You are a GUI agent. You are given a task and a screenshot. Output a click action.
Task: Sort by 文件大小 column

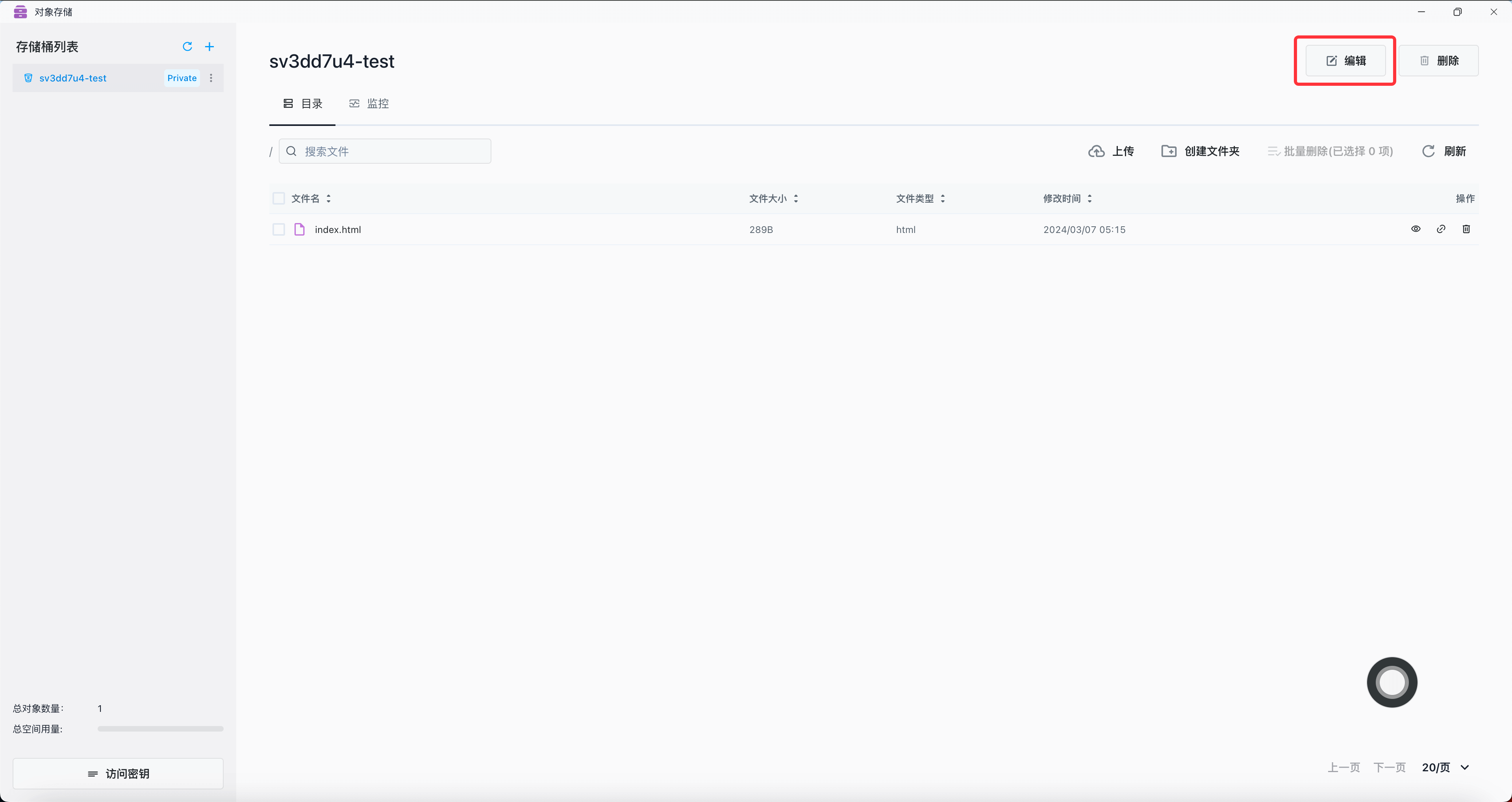(774, 198)
